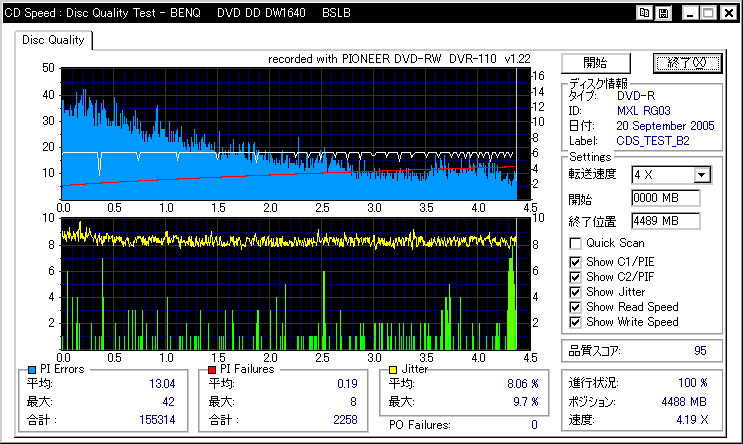The image size is (743, 444).
Task: Click disc type value DVD-R
Action: 636,96
